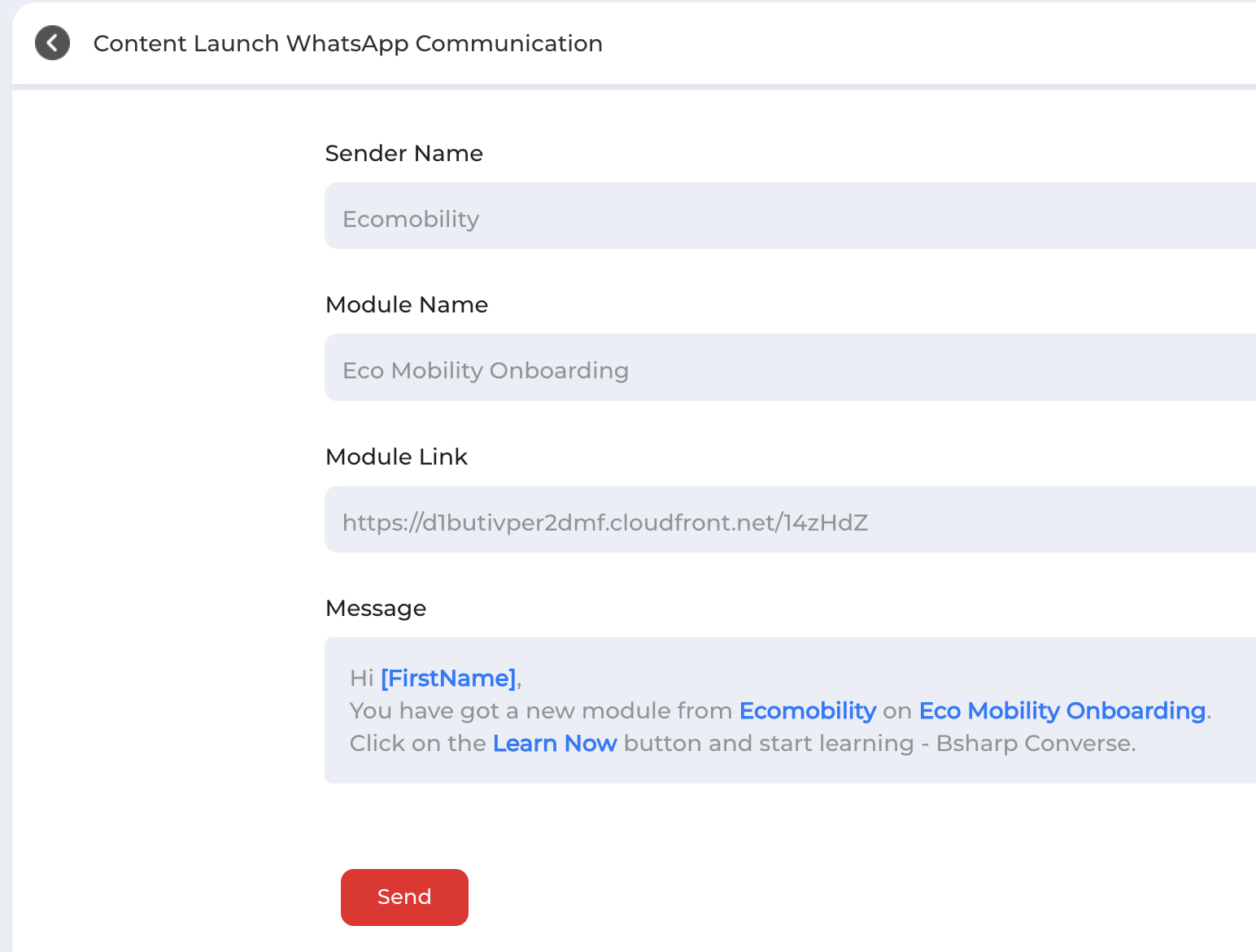Click the Sender Name input field
Viewport: 1256px width, 952px height.
(790, 216)
